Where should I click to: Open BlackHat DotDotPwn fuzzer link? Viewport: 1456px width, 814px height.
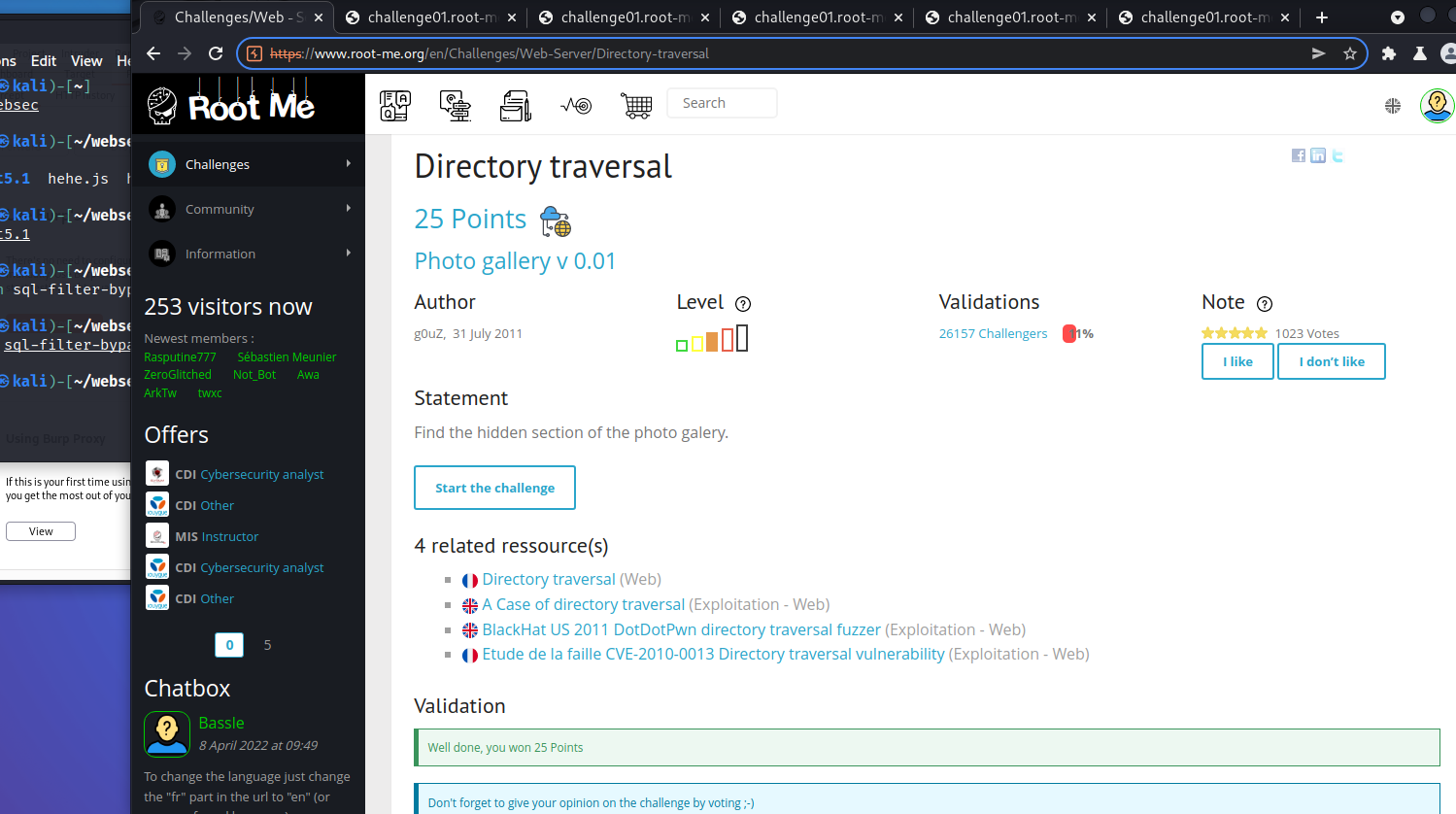[682, 629]
